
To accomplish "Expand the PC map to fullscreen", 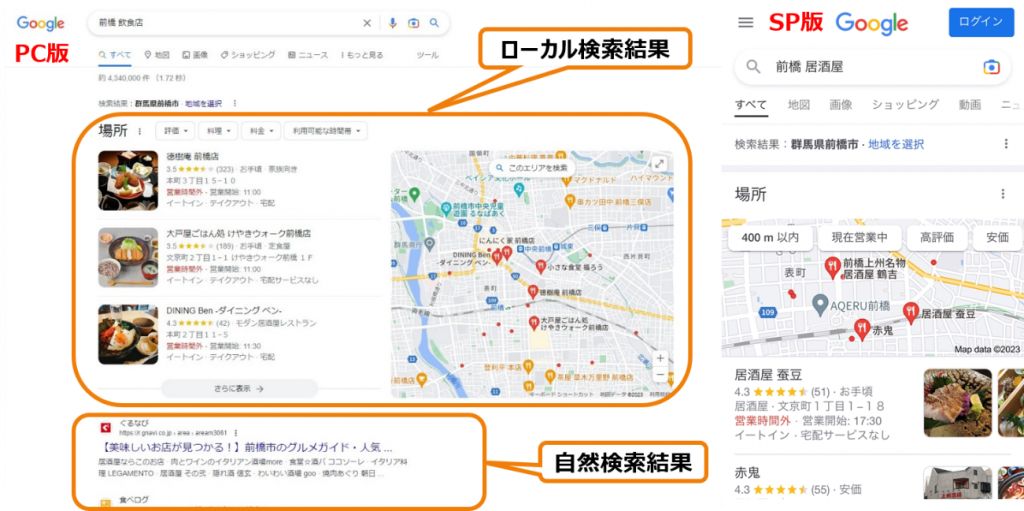I will tap(659, 164).
